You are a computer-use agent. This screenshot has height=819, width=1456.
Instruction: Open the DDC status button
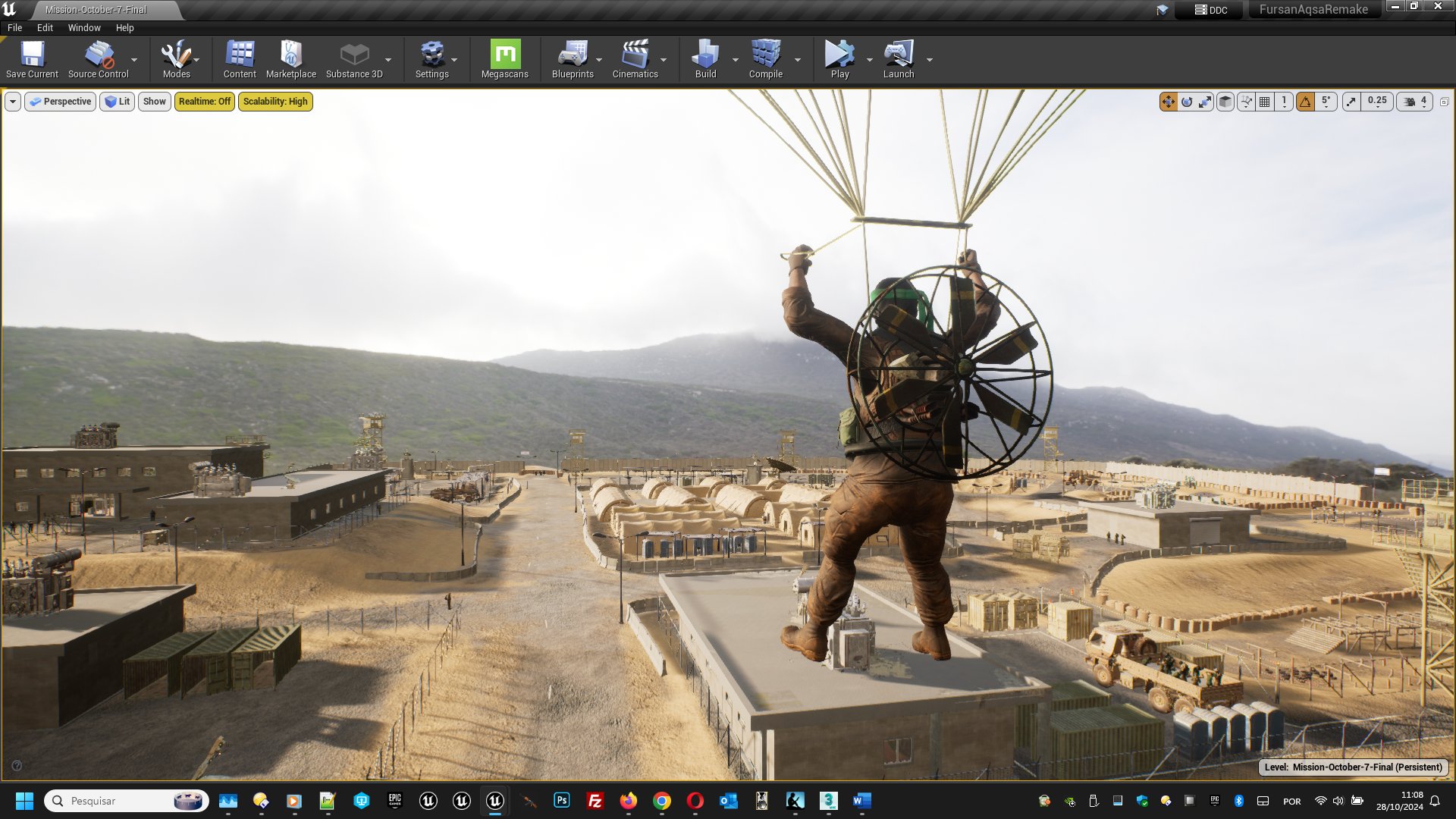1210,10
